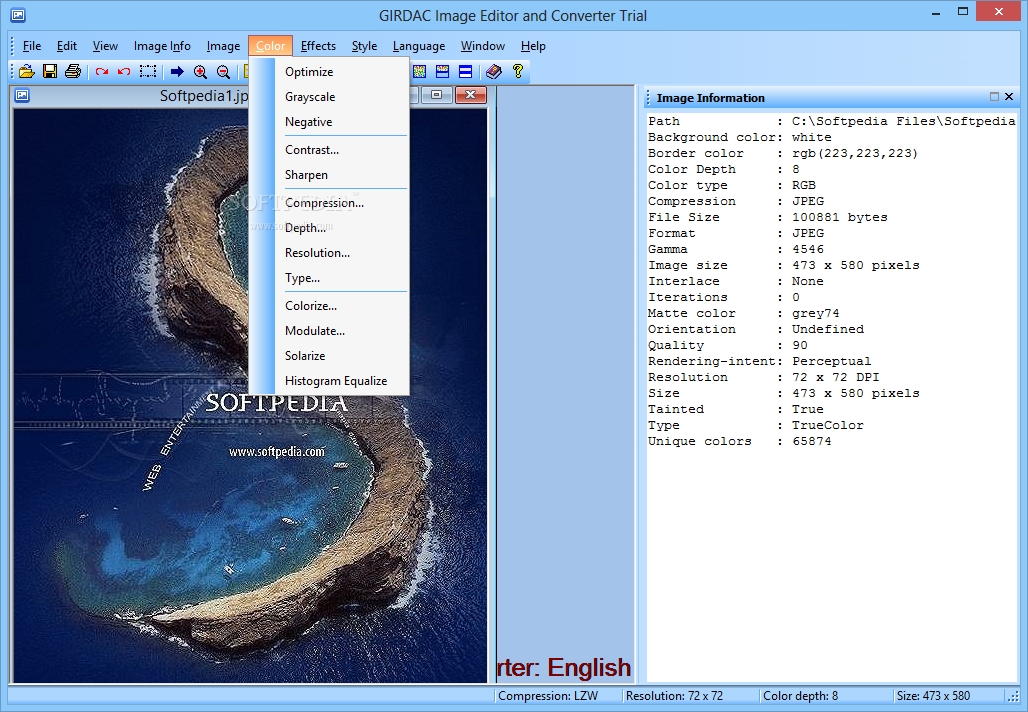
Task: Click the 'Compression: LZW' status bar entry
Action: pos(548,696)
